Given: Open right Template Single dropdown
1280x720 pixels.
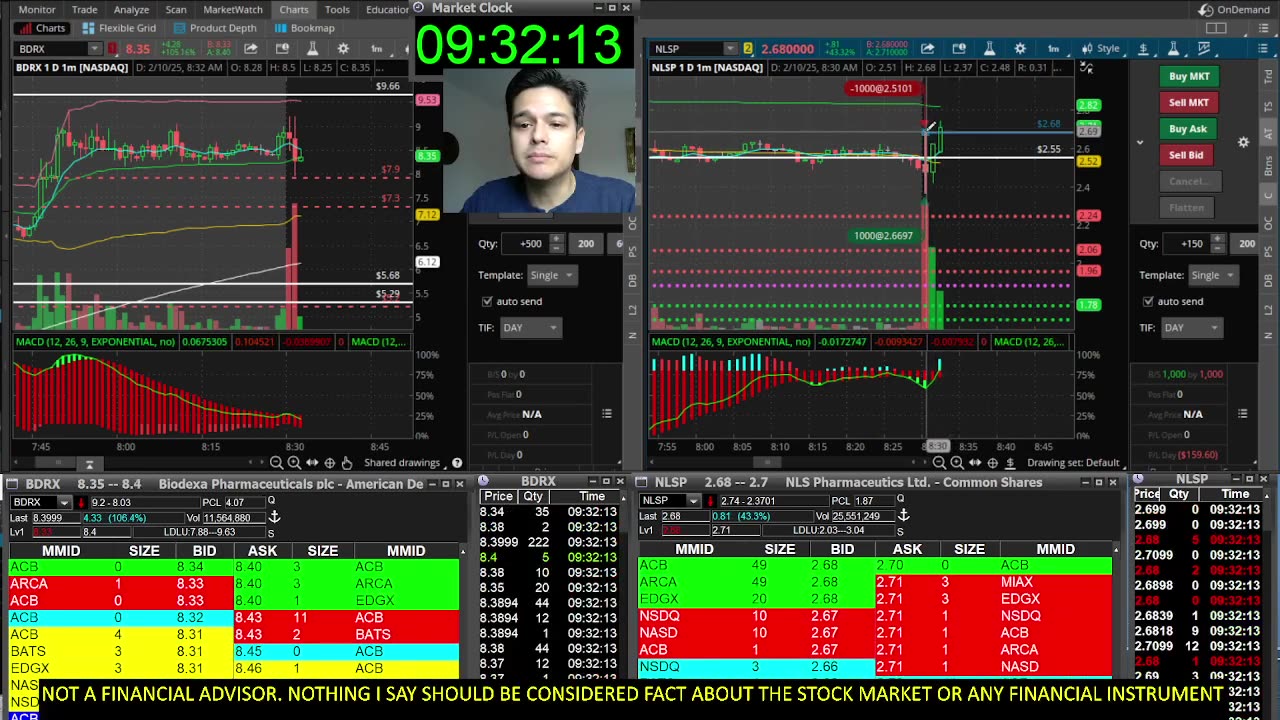Looking at the screenshot, I should click(1213, 275).
